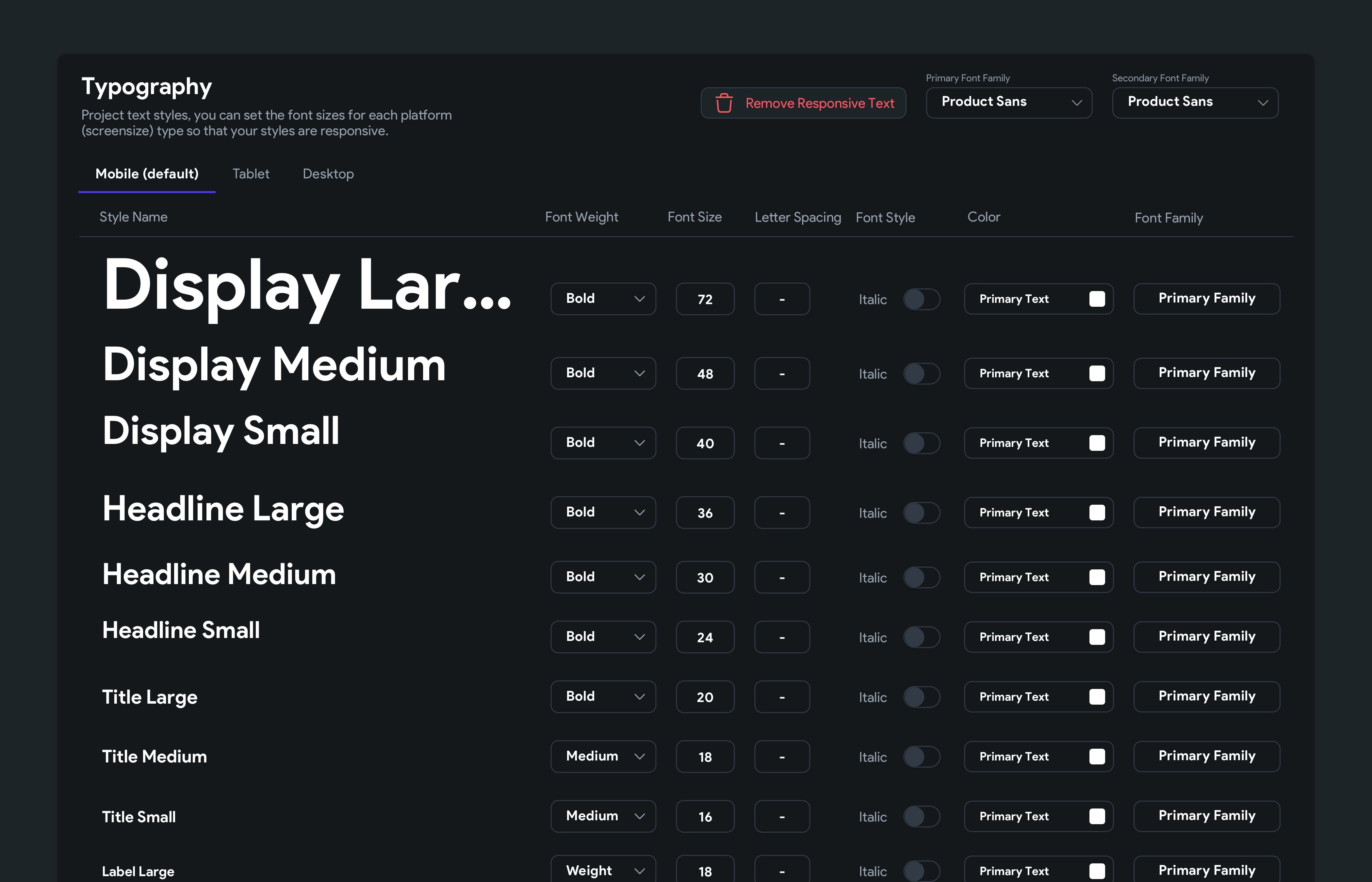Switch to the Desktop tab

point(328,174)
